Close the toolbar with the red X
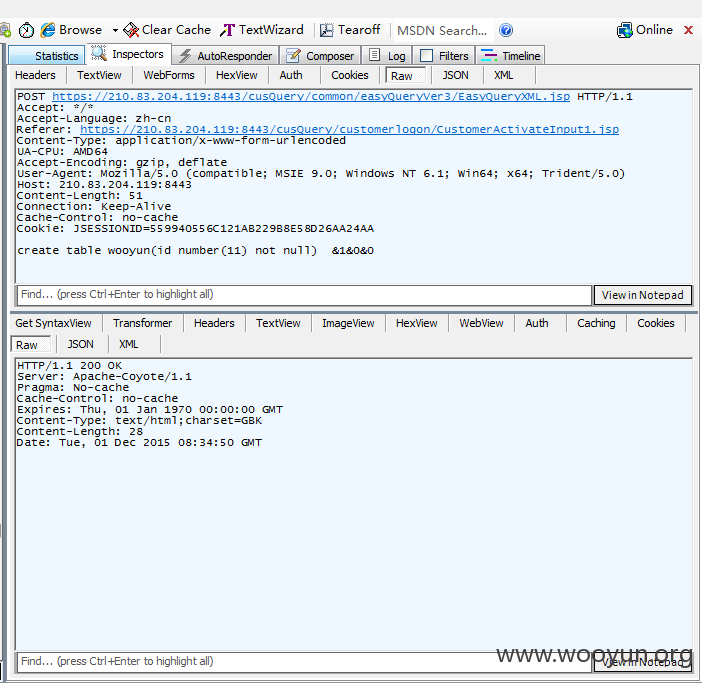The height and width of the screenshot is (683, 702). 688,30
